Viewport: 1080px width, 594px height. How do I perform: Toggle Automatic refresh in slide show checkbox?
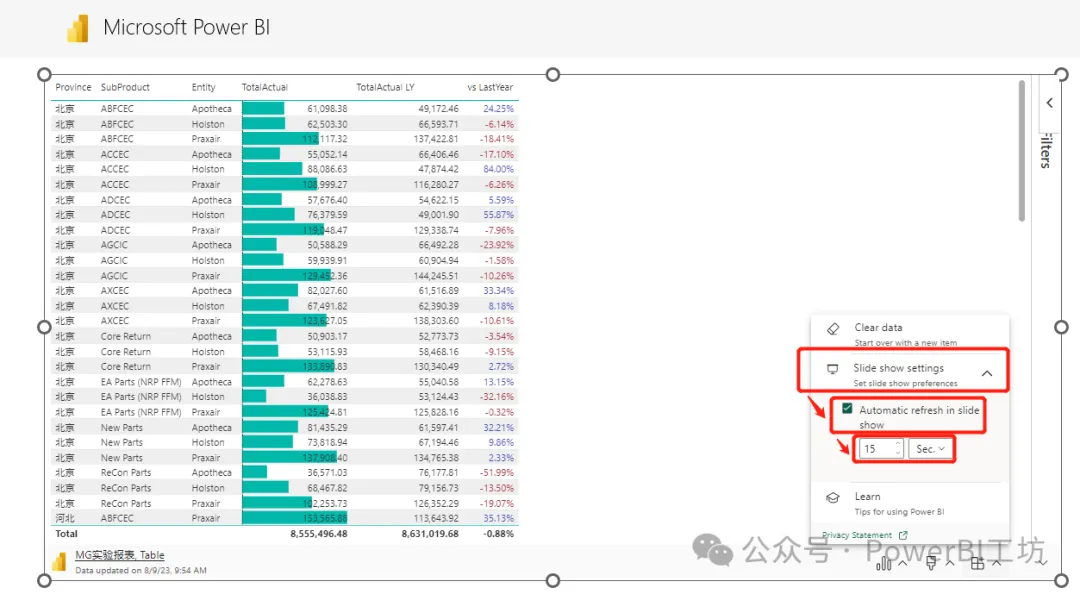pyautogui.click(x=847, y=409)
